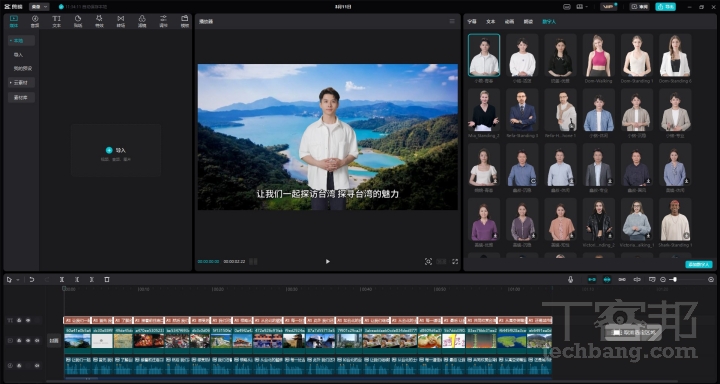Viewport: 720px width, 384px height.
Task: Select Import (导入) in left sidebar
Action: coord(18,55)
